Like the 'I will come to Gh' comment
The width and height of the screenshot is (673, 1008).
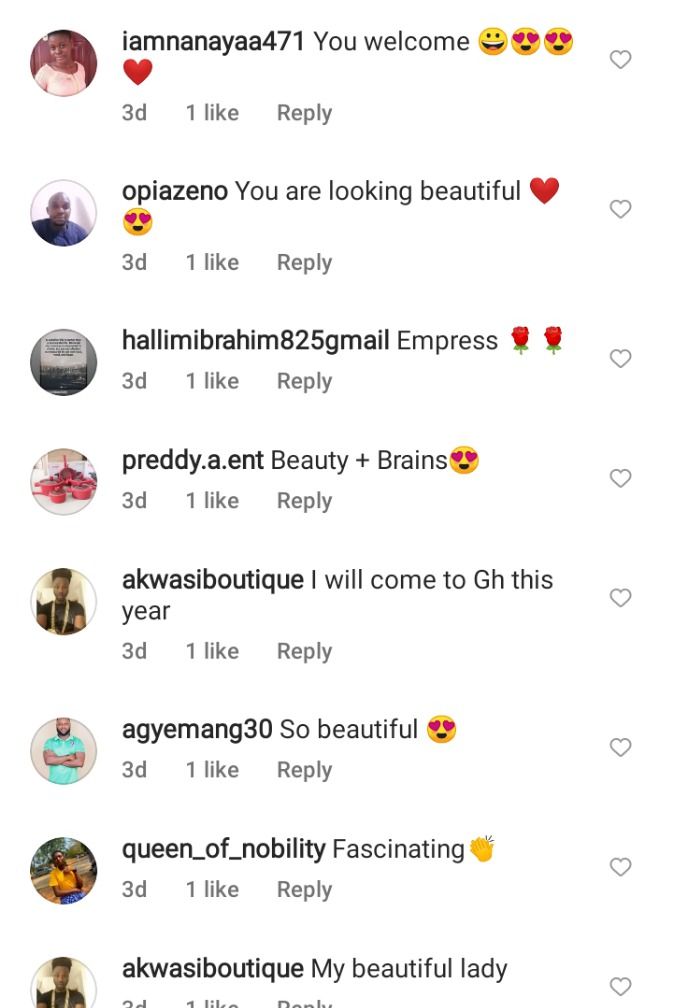pyautogui.click(x=620, y=597)
